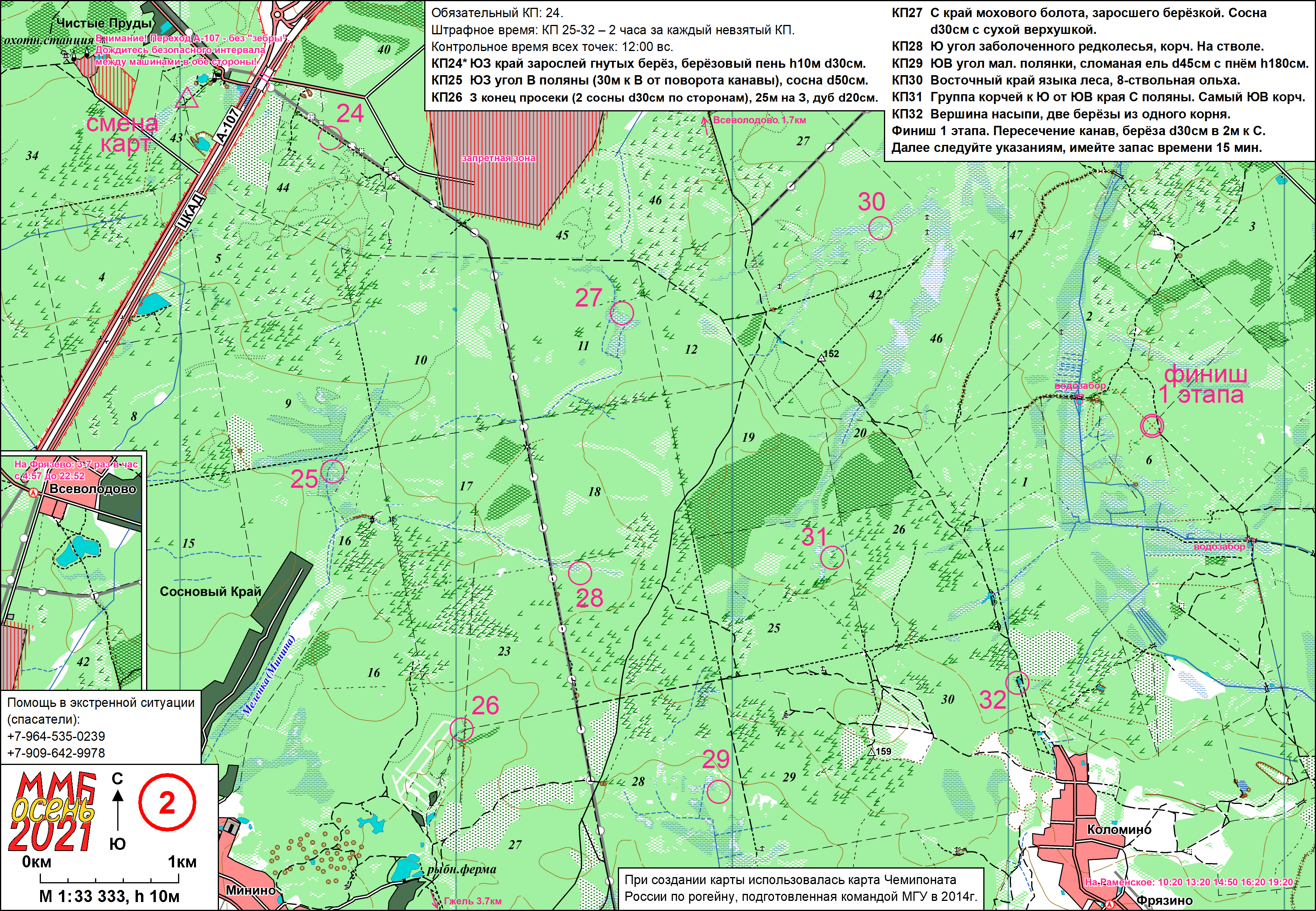The height and width of the screenshot is (911, 1316).
Task: Click control point circle 29
Action: (x=718, y=792)
